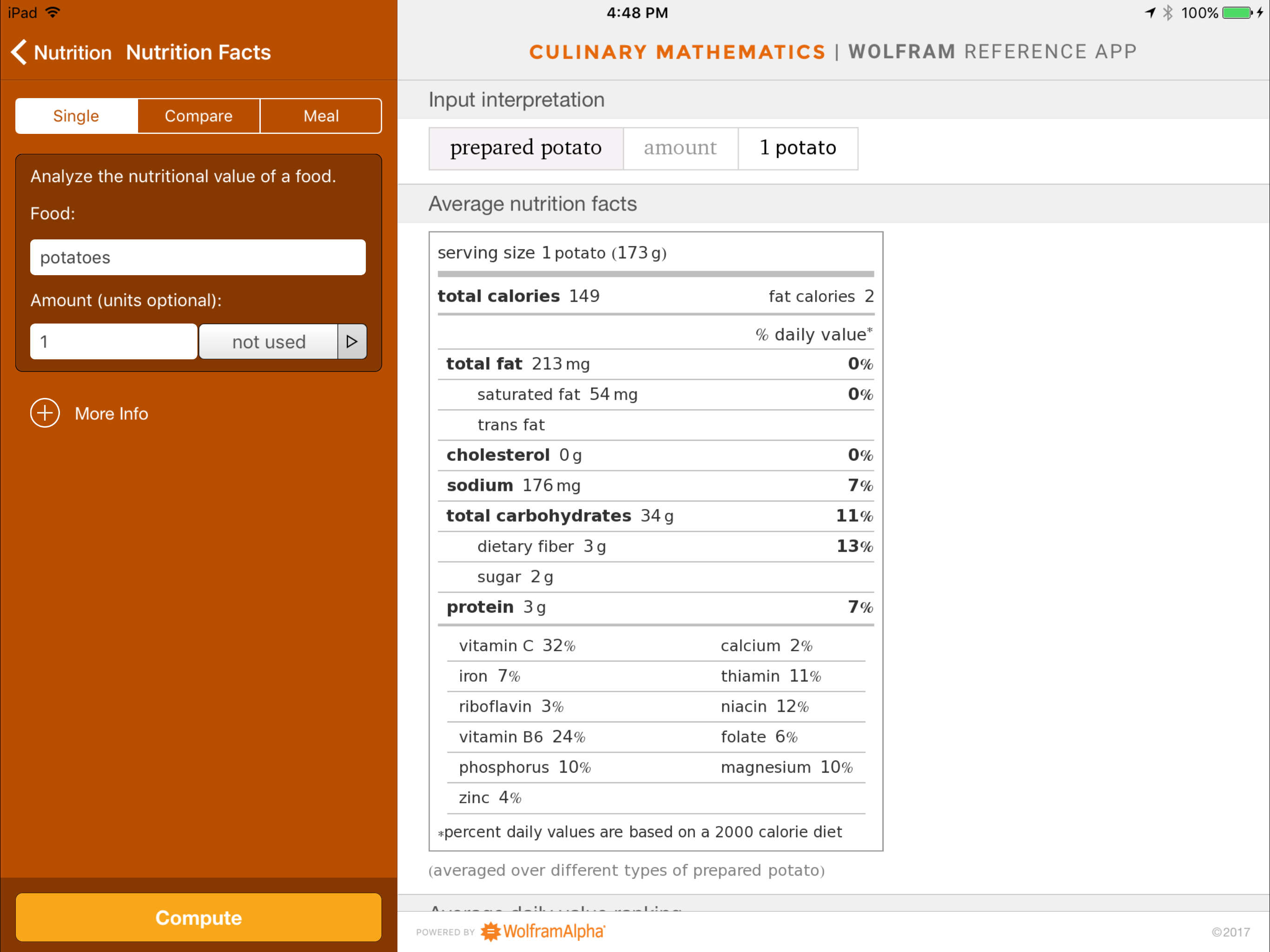This screenshot has height=952, width=1270.
Task: Switch to Compare mode
Action: point(198,116)
